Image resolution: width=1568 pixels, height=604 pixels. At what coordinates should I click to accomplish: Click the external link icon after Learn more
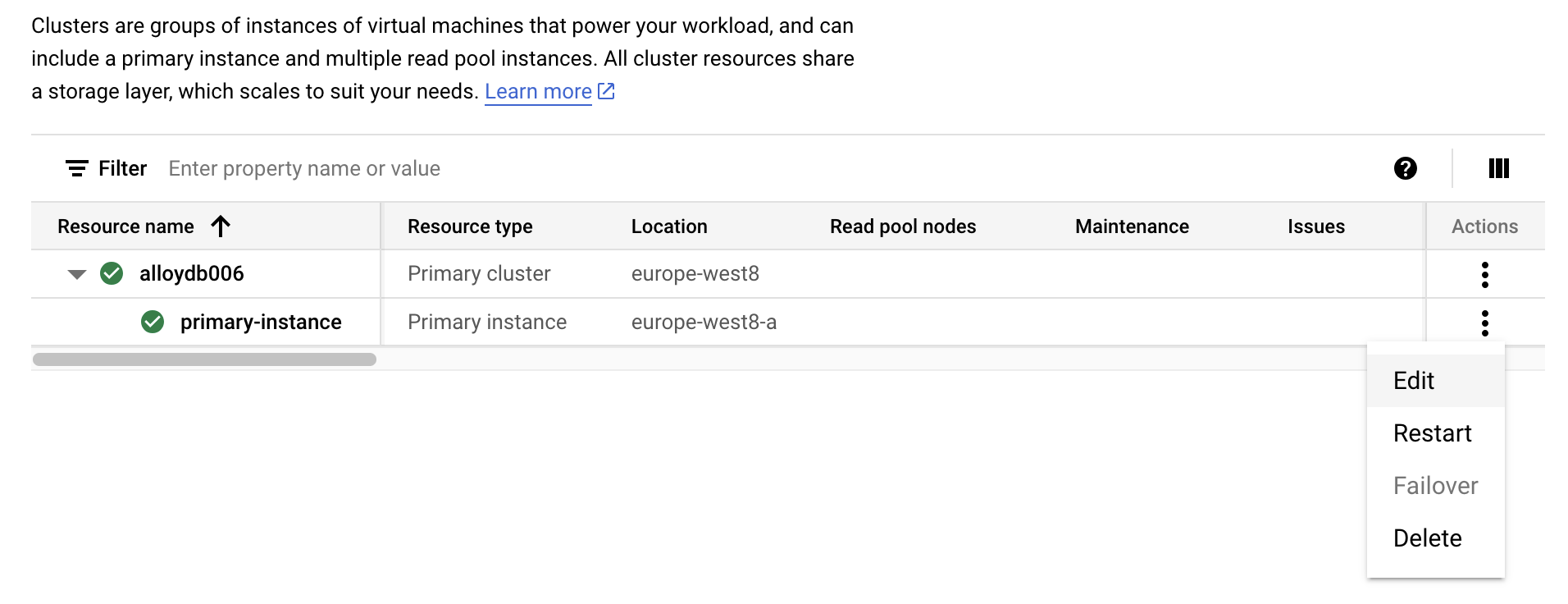coord(606,91)
